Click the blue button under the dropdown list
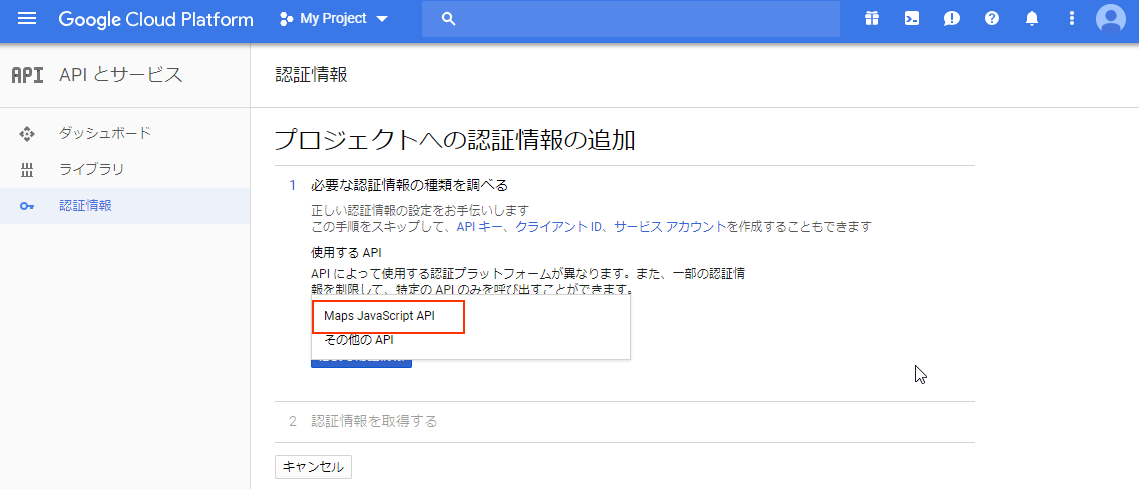1139x489 pixels. [x=361, y=363]
